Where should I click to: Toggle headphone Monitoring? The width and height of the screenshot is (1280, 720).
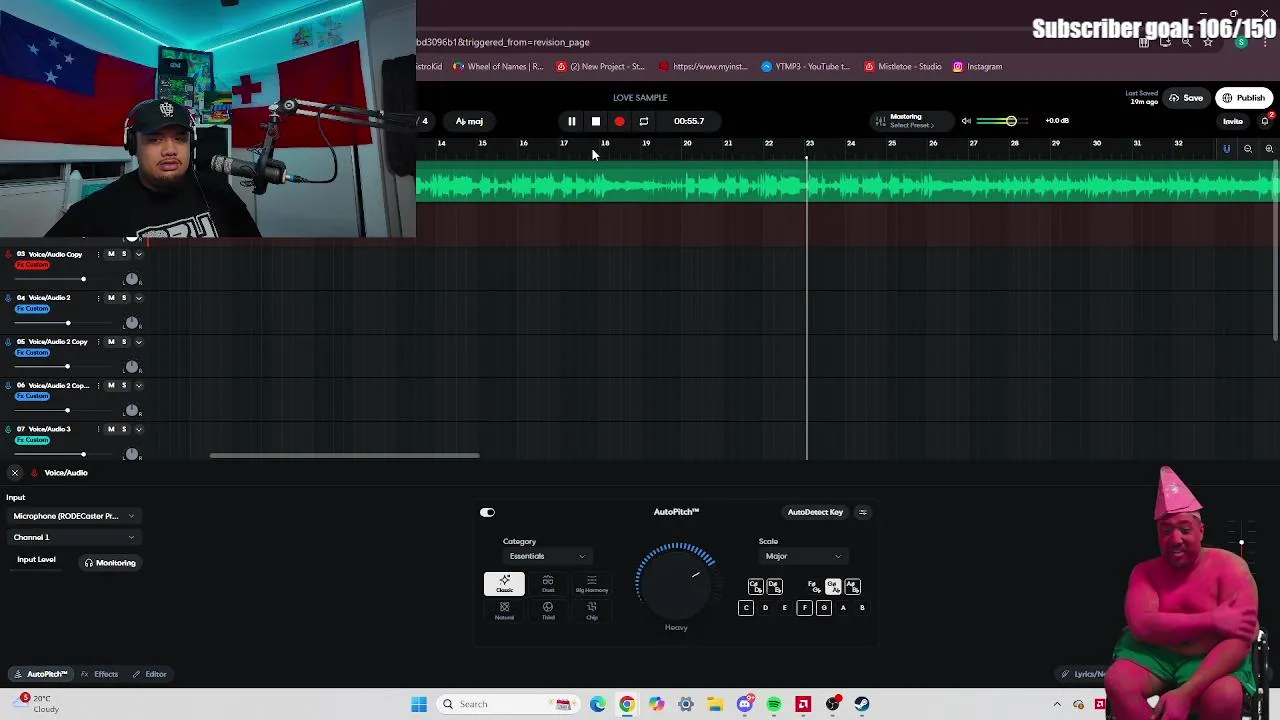(x=110, y=563)
